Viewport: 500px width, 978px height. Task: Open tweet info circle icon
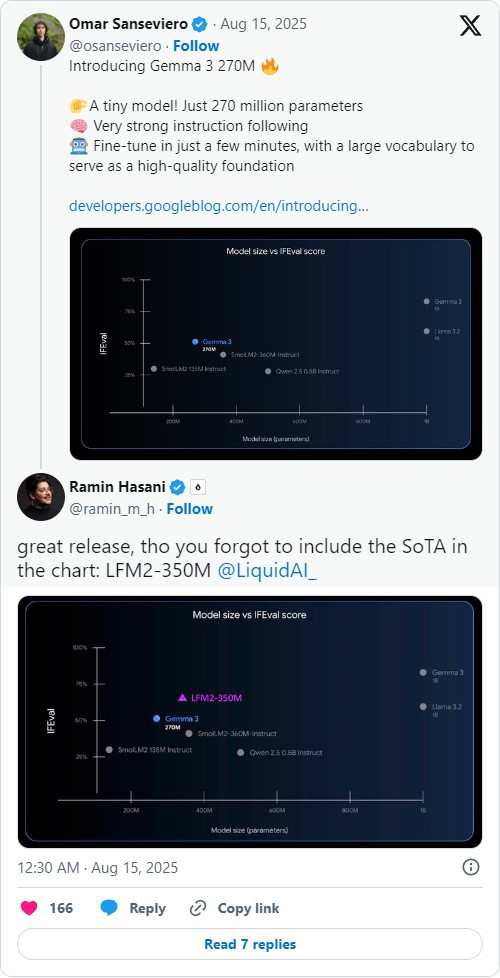(x=471, y=867)
